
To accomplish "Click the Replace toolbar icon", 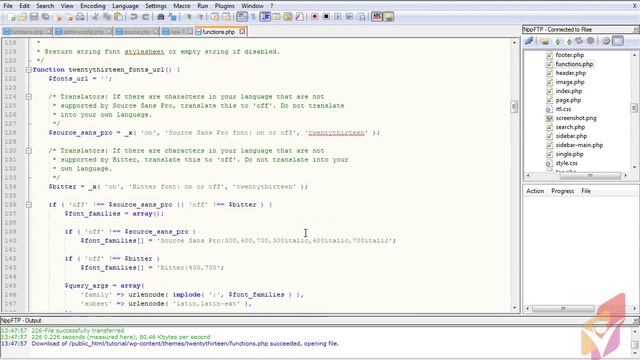I will [173, 17].
